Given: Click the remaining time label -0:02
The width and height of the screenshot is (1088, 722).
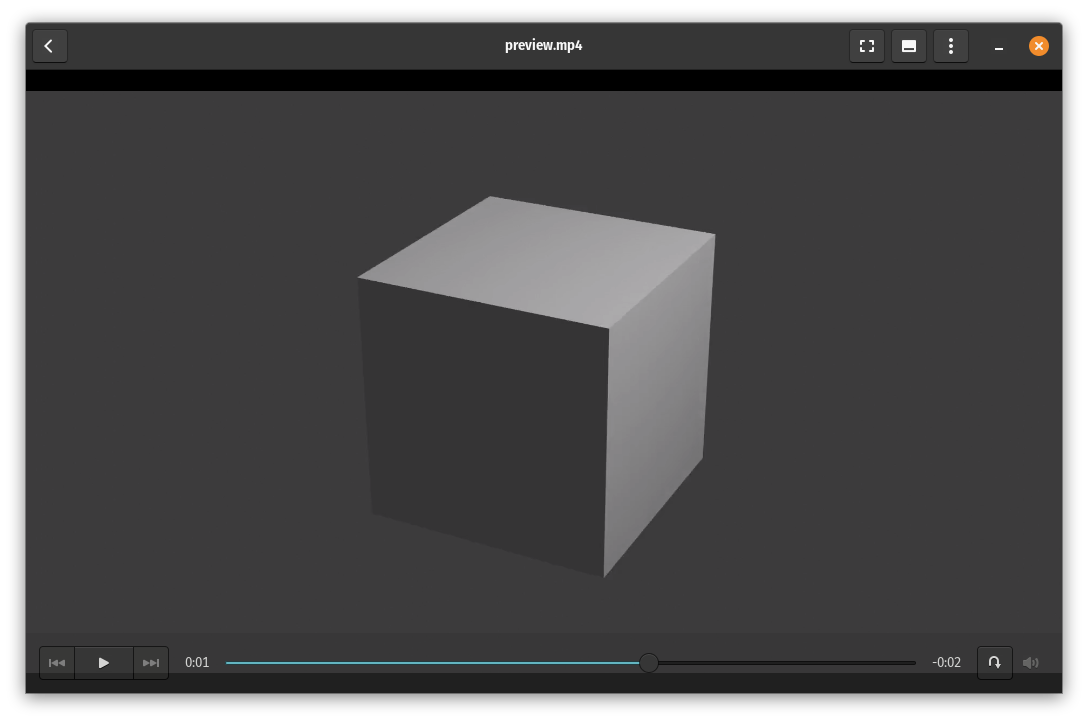Looking at the screenshot, I should (946, 663).
